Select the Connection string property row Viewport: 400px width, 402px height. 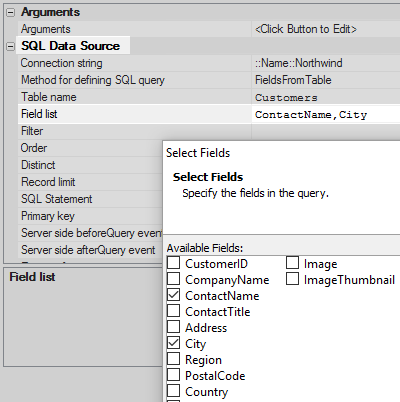tap(209, 63)
